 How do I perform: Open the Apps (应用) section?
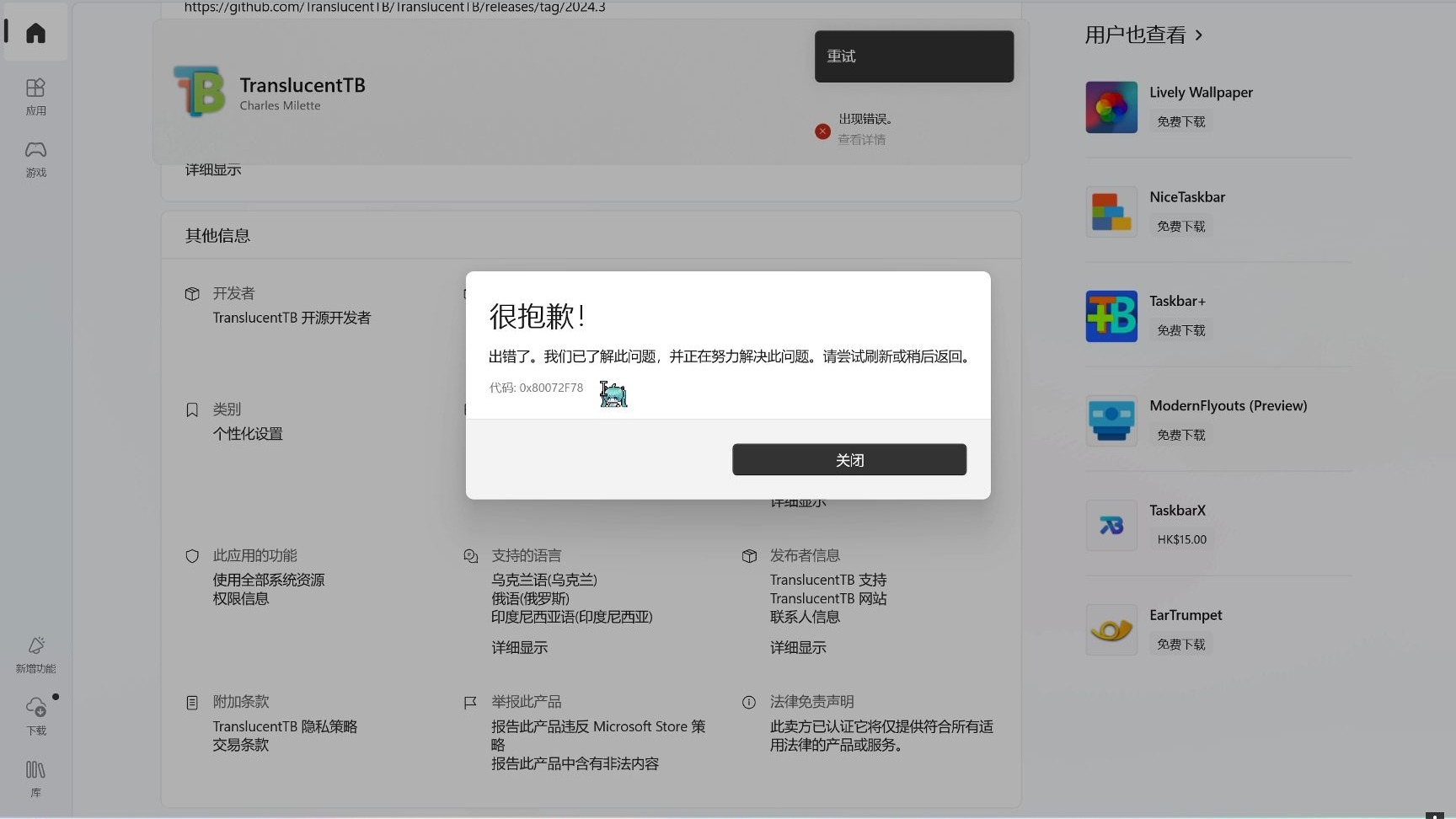[x=35, y=96]
